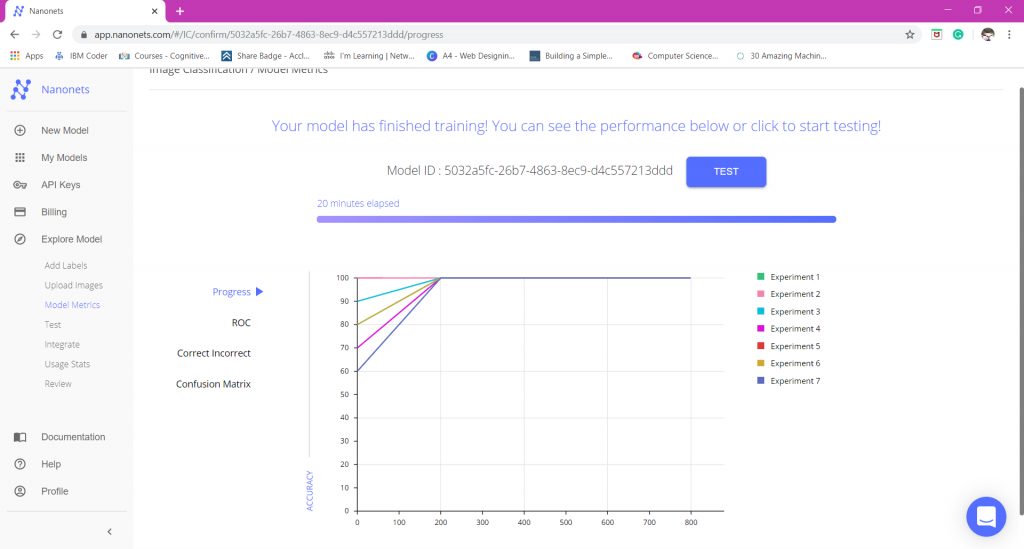The height and width of the screenshot is (549, 1024).
Task: Show the Confusion Matrix view
Action: pos(213,384)
